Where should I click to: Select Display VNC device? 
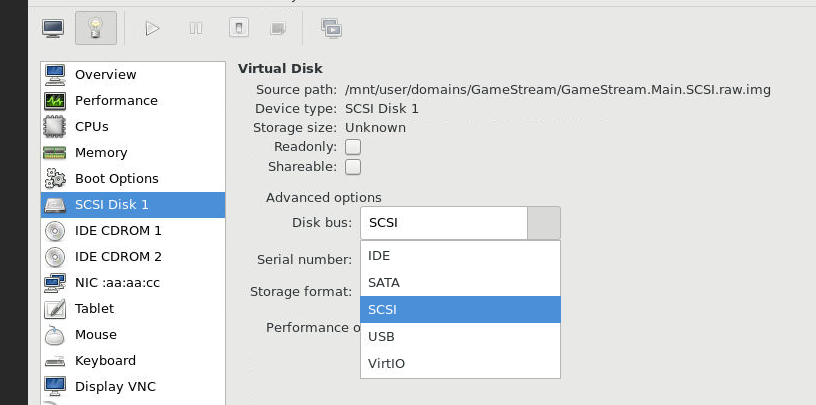(133, 387)
